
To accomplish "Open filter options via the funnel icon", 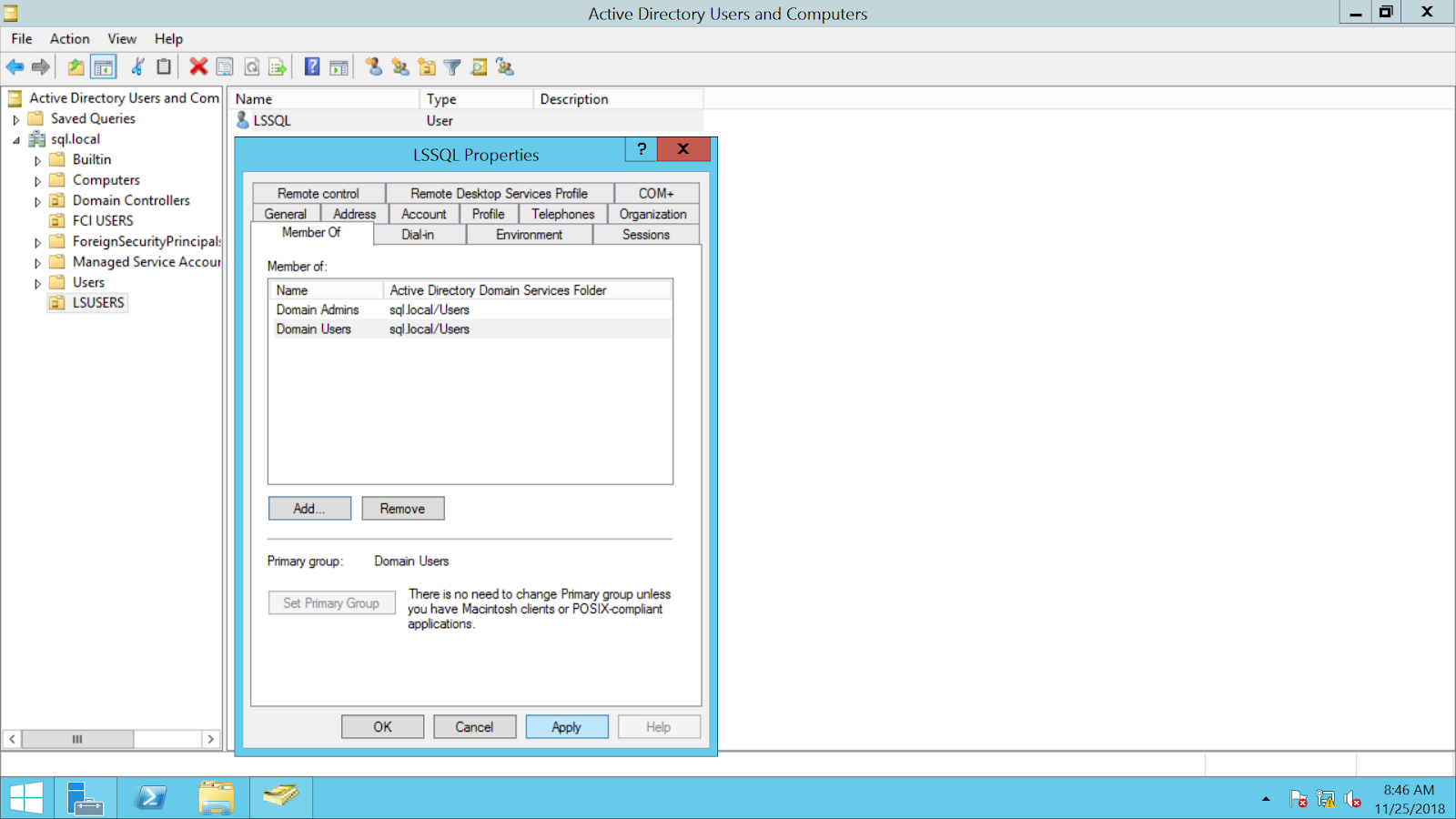I will 452,66.
